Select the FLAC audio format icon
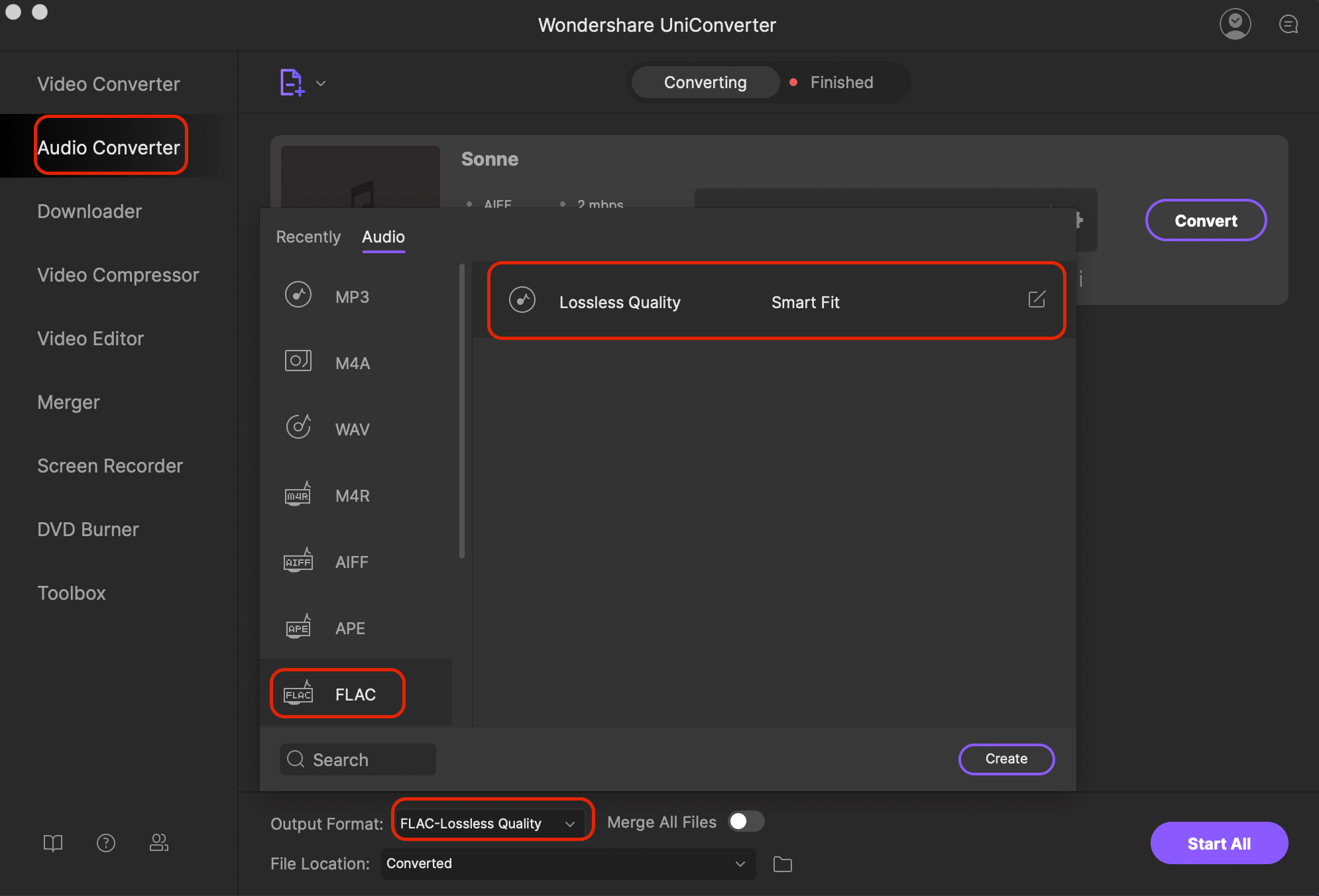The height and width of the screenshot is (896, 1319). [x=297, y=694]
